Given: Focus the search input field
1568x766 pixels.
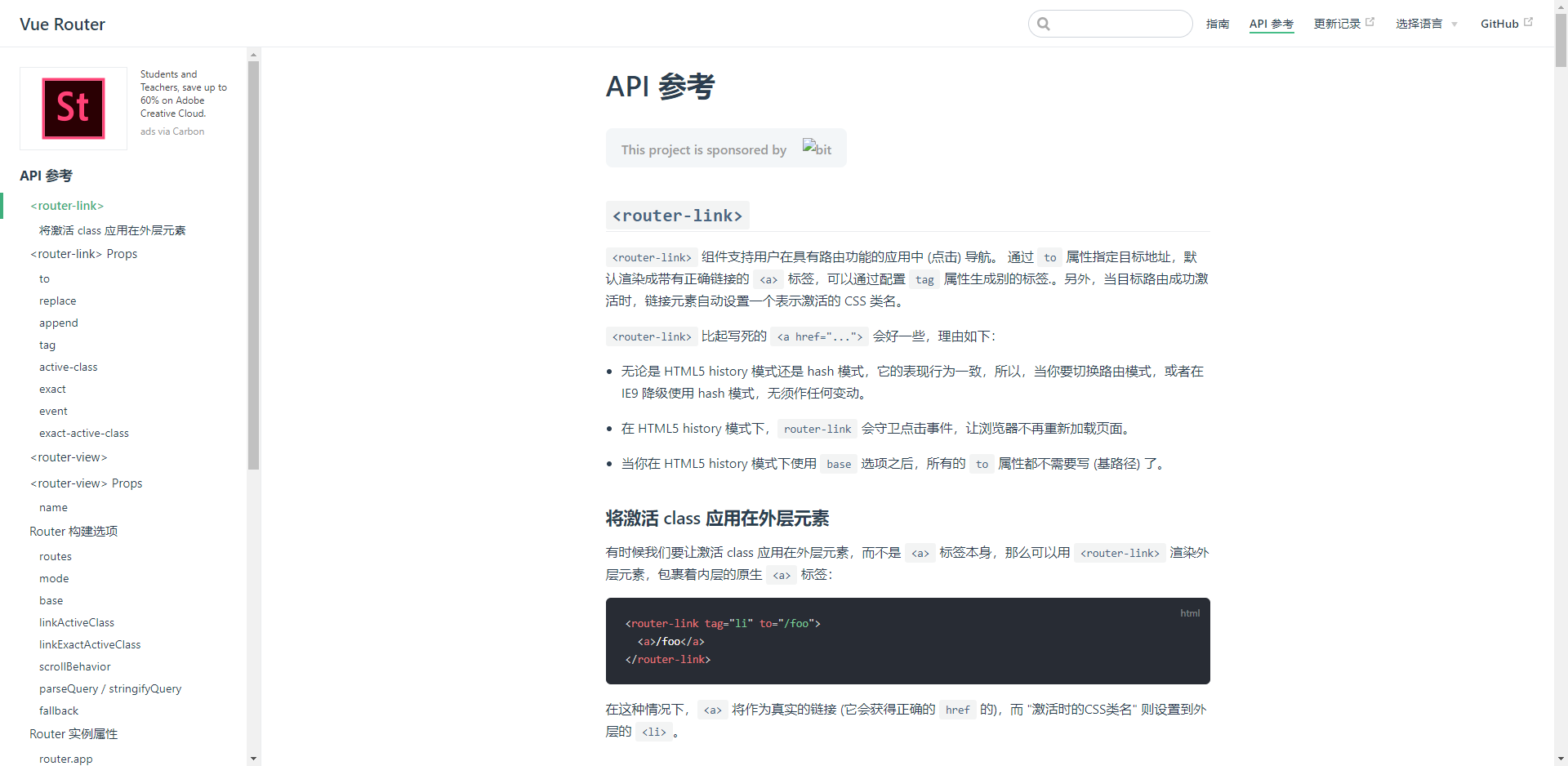Looking at the screenshot, I should (x=1111, y=24).
